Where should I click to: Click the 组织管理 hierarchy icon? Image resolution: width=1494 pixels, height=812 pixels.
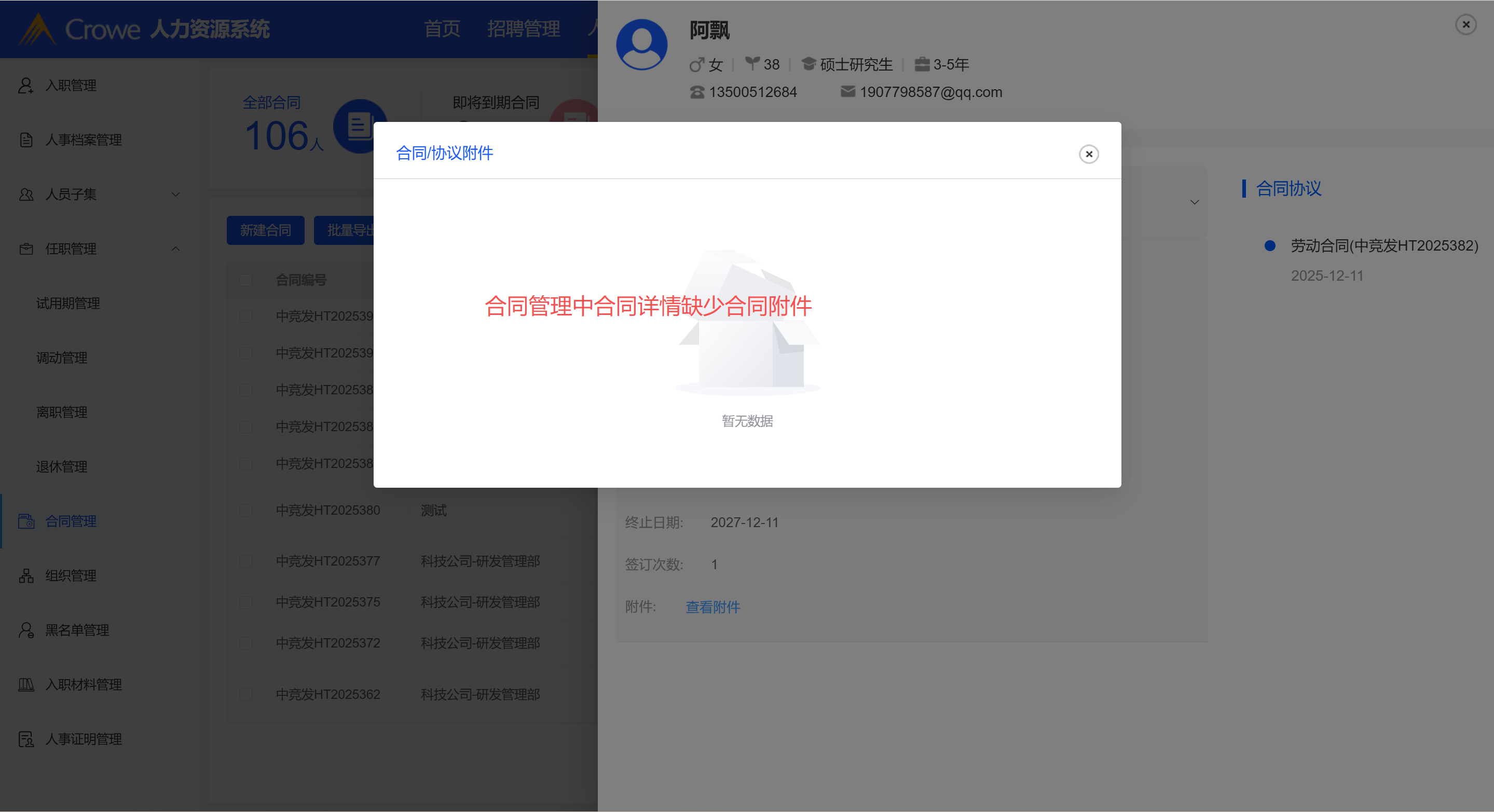25,575
